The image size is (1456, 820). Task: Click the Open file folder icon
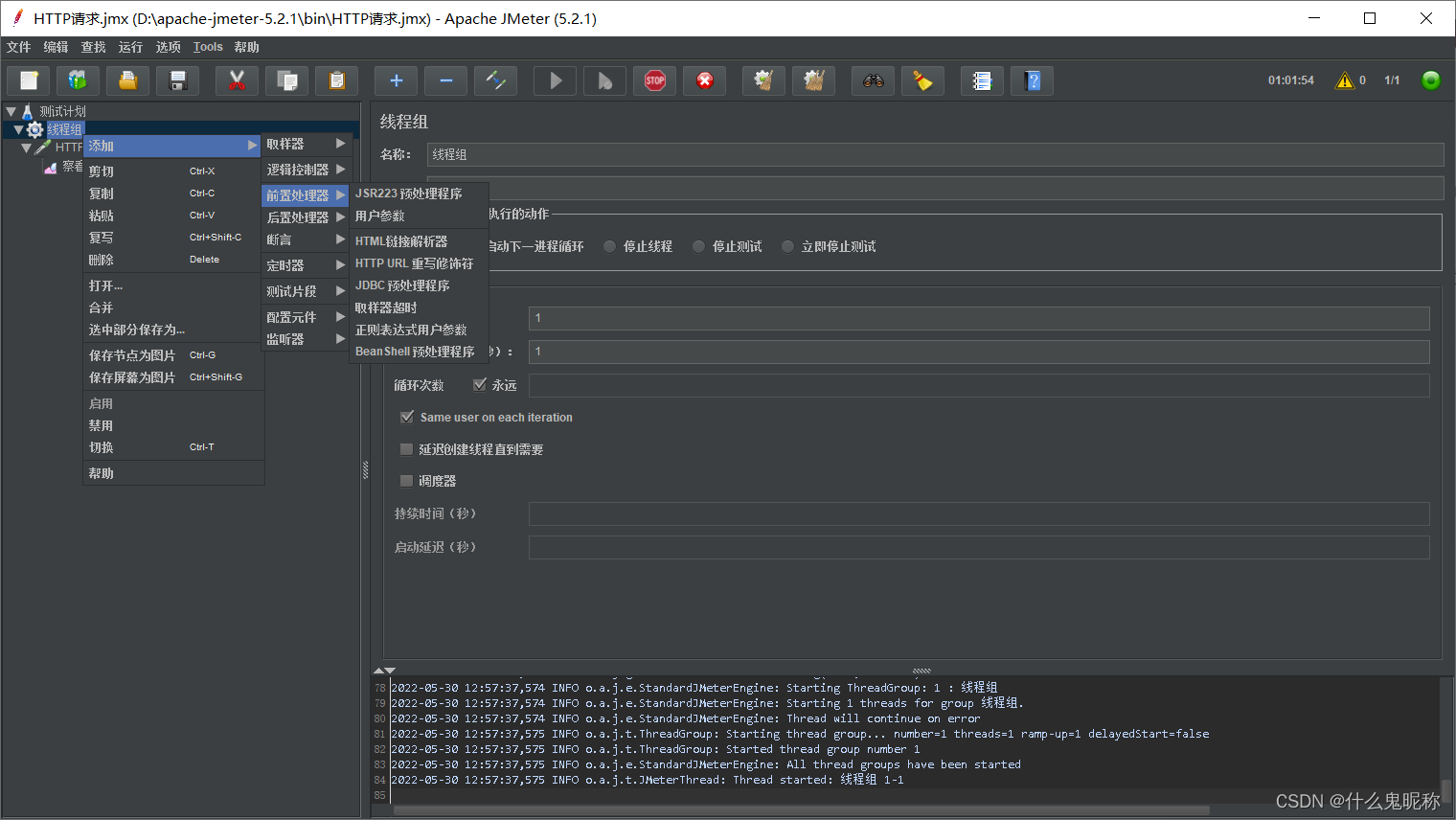[128, 80]
